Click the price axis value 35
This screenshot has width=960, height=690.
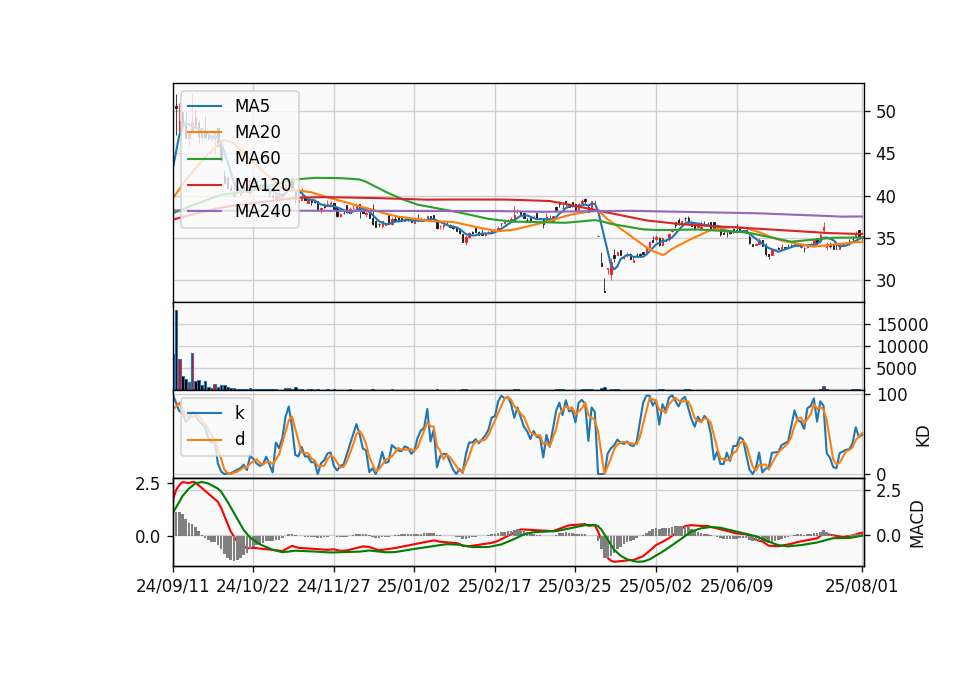point(886,239)
